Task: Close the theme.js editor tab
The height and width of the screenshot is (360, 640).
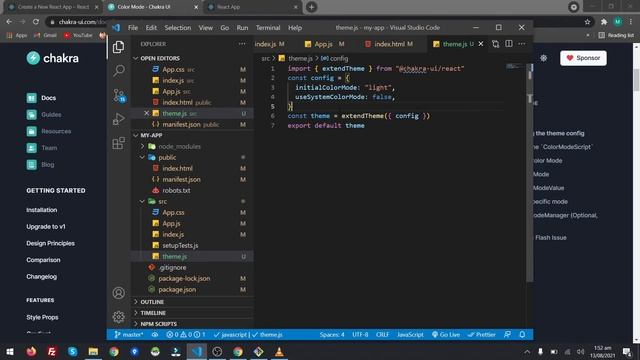Action: click(481, 44)
